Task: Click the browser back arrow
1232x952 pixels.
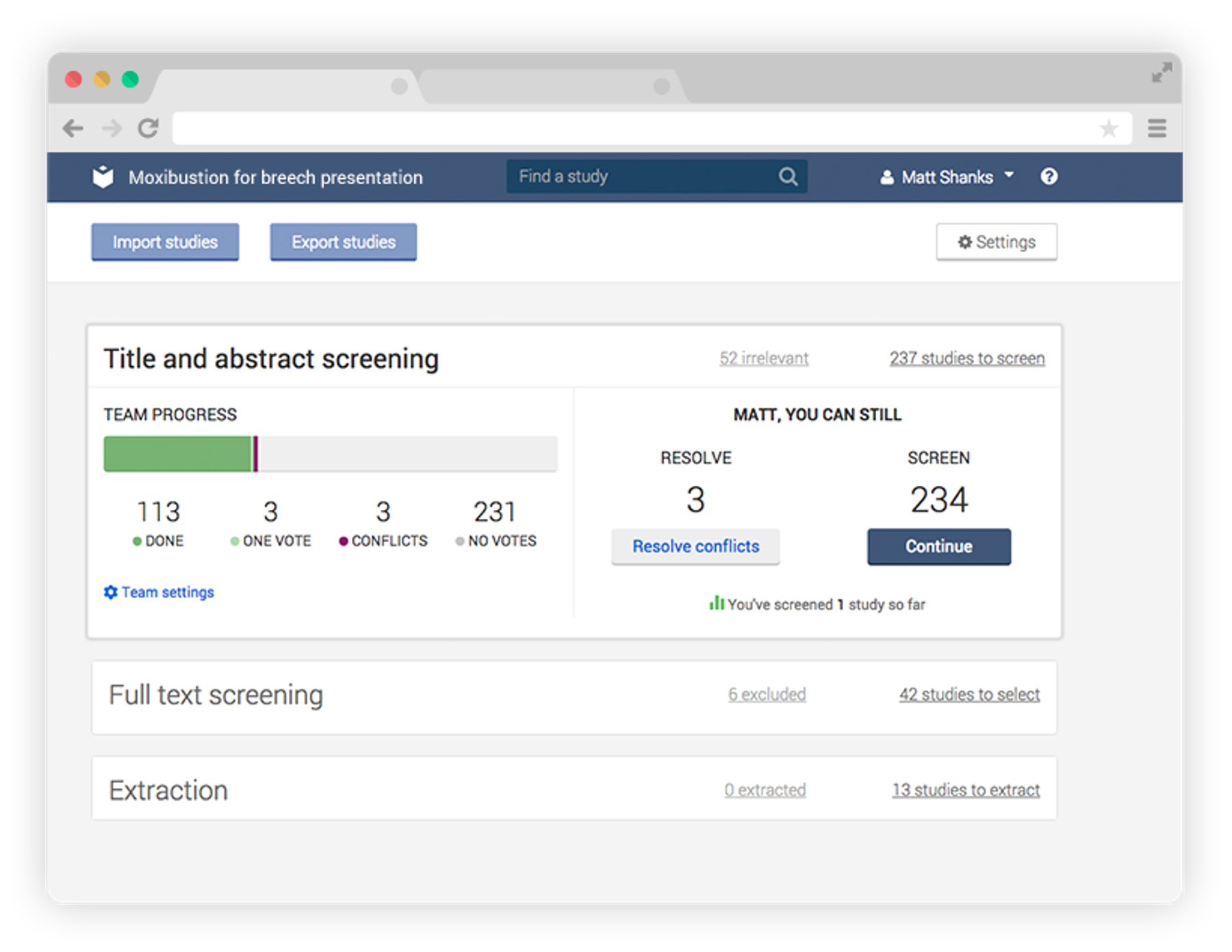Action: pos(73,128)
